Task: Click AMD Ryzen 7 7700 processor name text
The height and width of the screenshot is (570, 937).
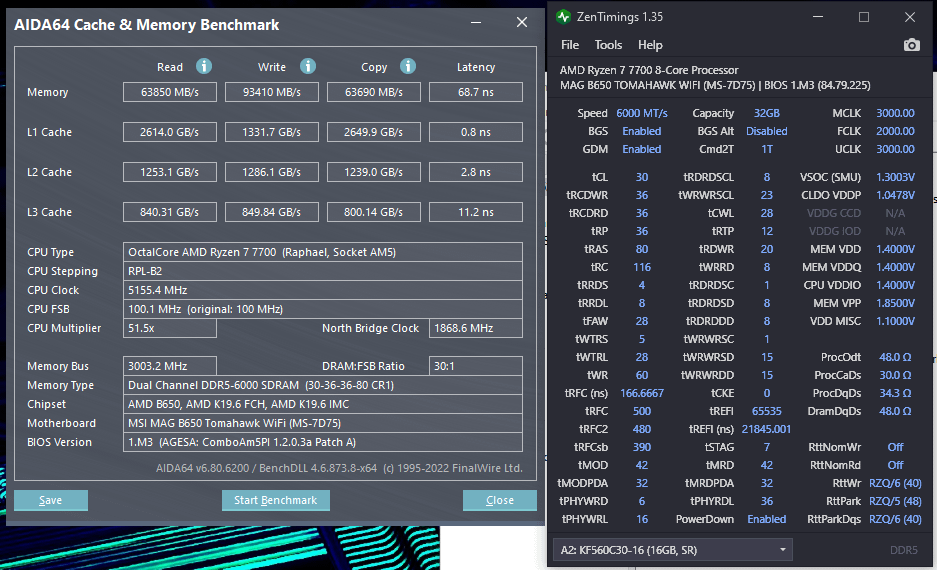Action: pyautogui.click(x=649, y=70)
